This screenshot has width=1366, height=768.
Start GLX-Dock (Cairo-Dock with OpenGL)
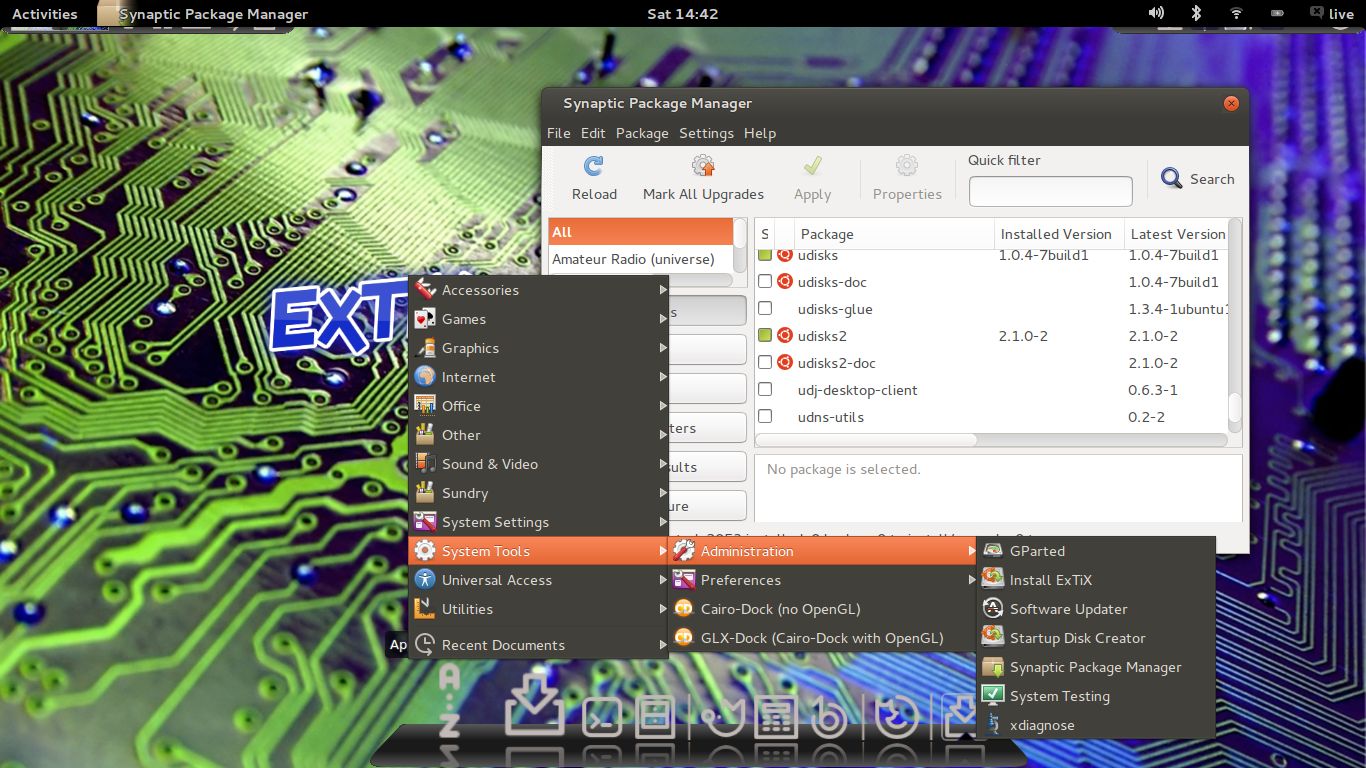(823, 638)
